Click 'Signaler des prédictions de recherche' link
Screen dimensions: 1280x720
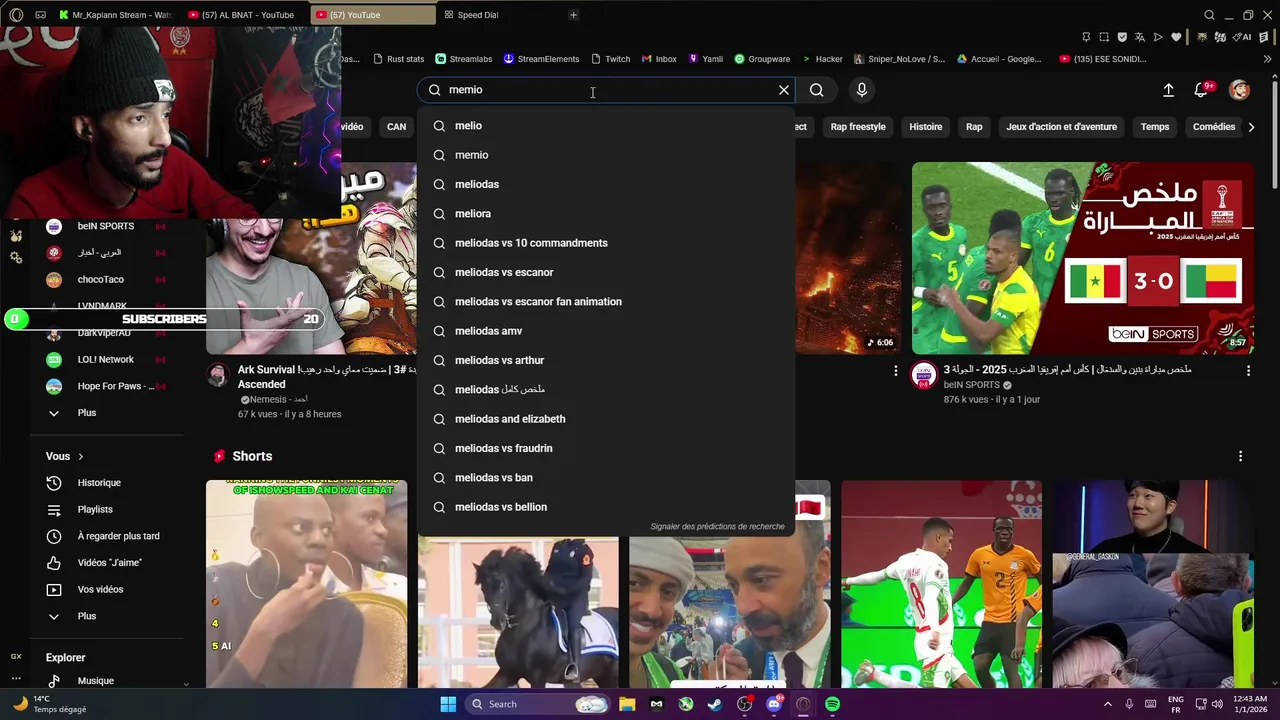(x=717, y=526)
